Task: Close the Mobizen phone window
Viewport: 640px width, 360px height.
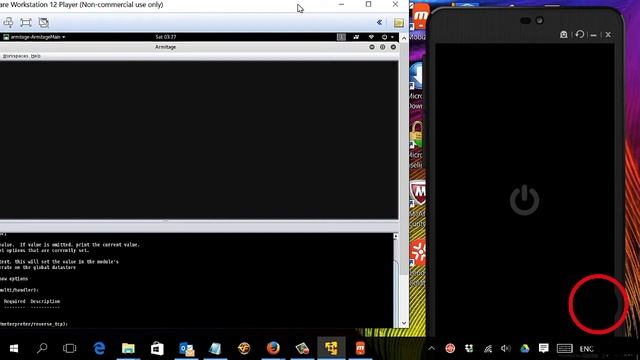Action: [x=608, y=35]
